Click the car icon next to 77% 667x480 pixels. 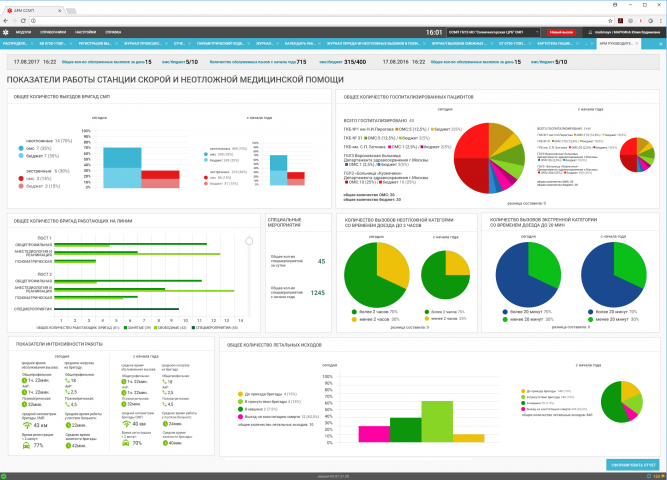pos(26,445)
